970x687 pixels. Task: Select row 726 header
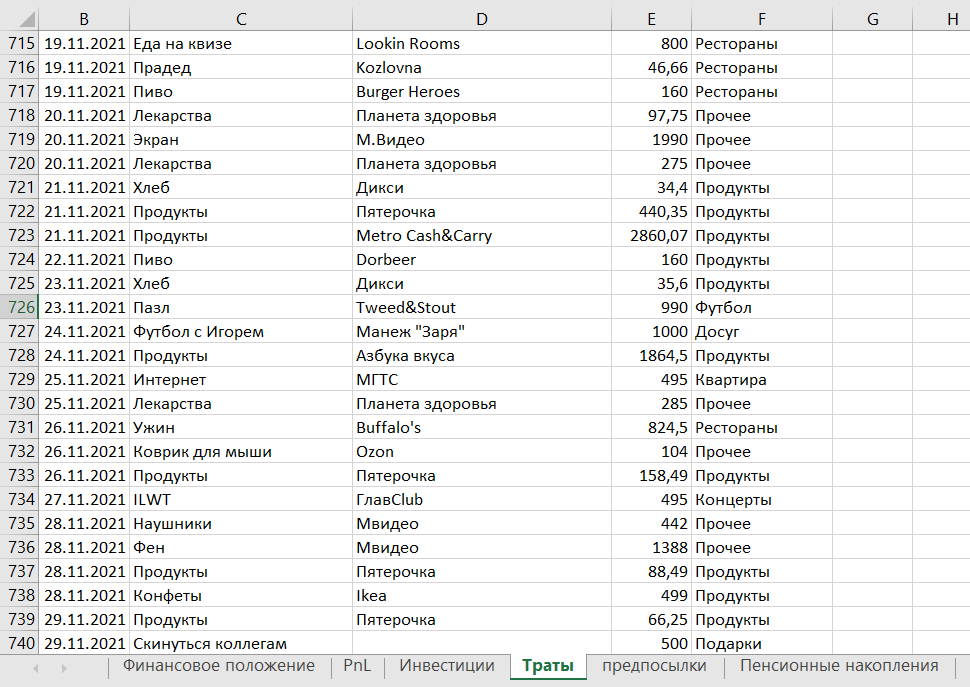pos(19,307)
